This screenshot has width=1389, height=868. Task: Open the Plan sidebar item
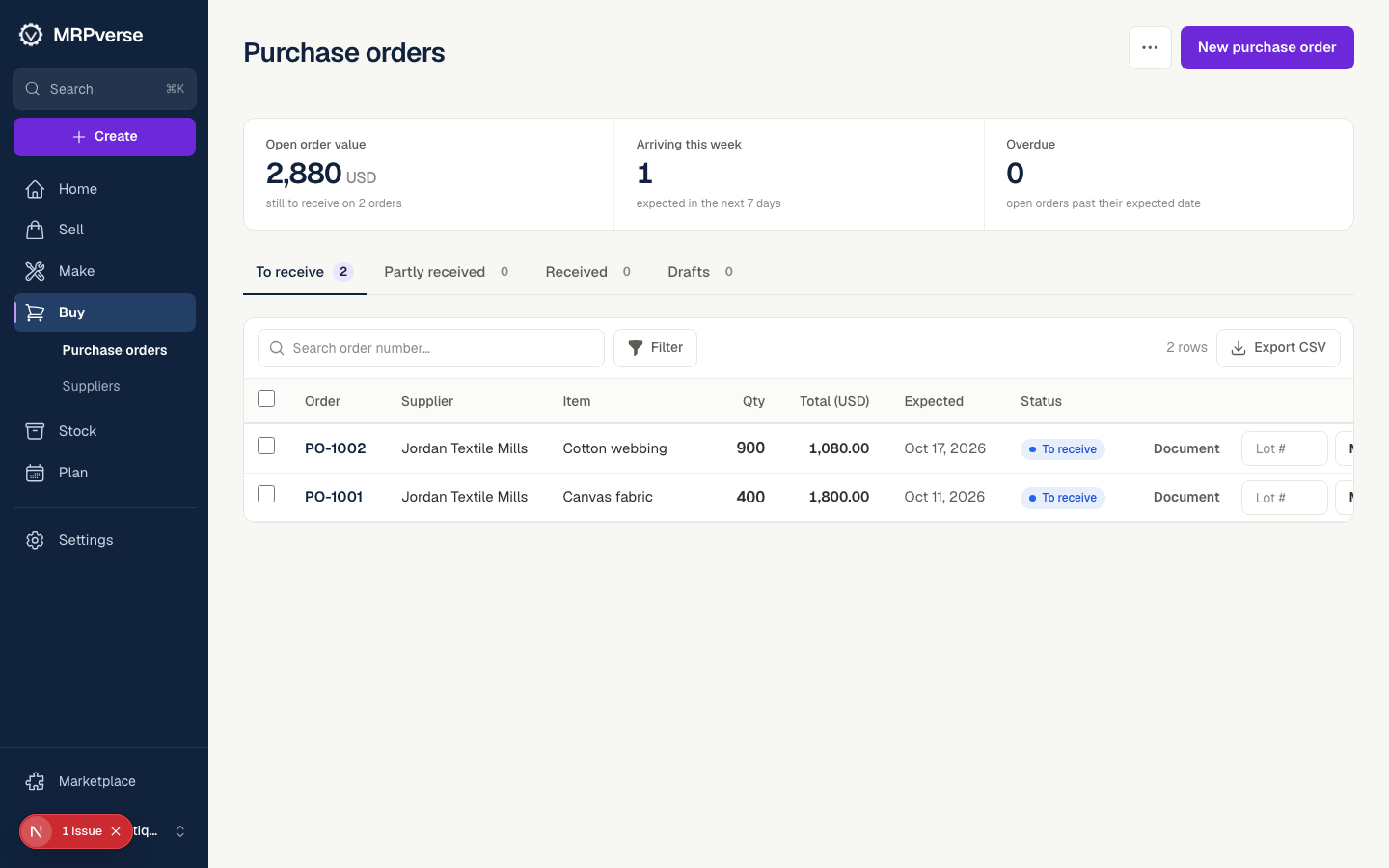point(104,473)
